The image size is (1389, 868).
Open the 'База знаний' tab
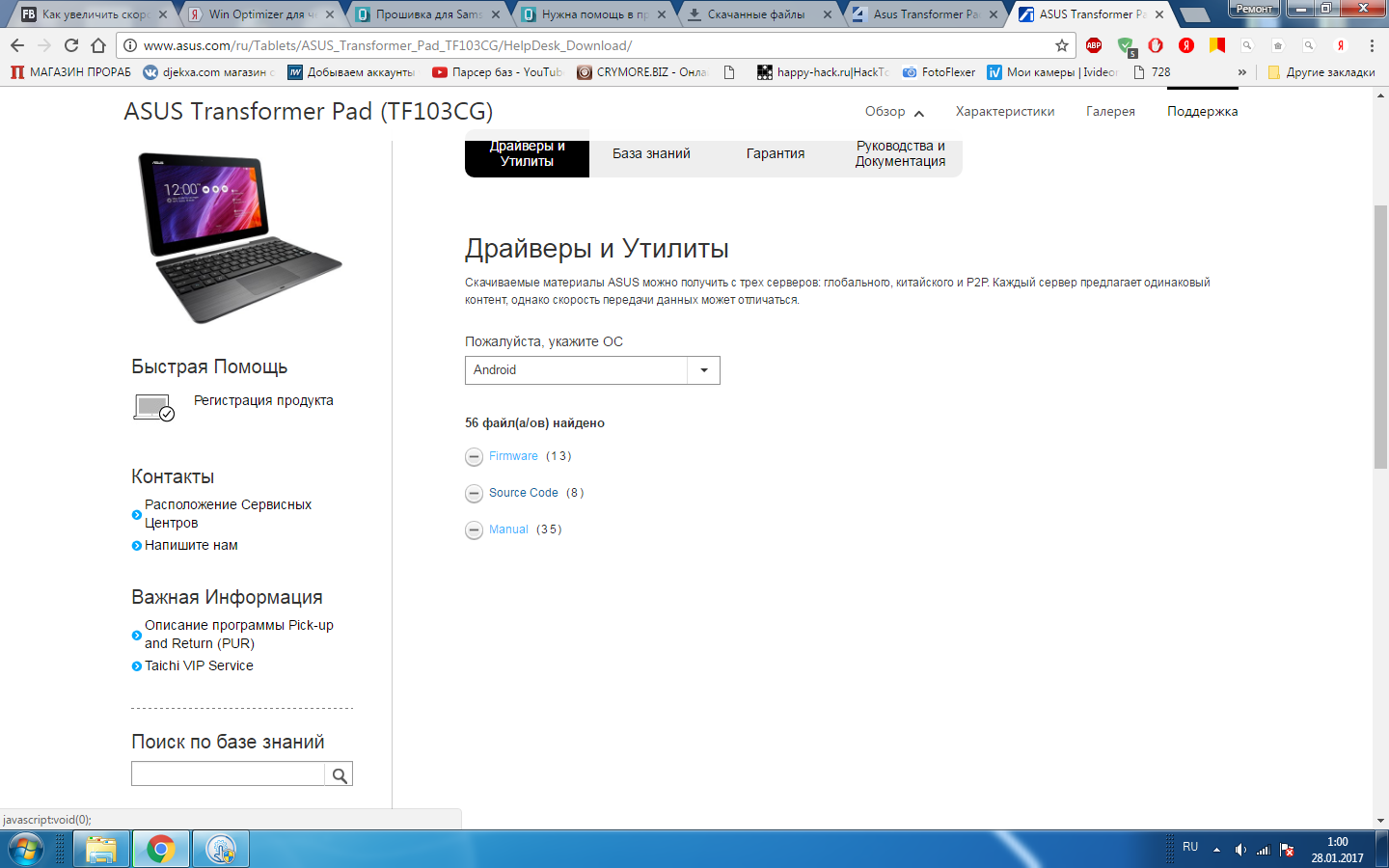651,153
